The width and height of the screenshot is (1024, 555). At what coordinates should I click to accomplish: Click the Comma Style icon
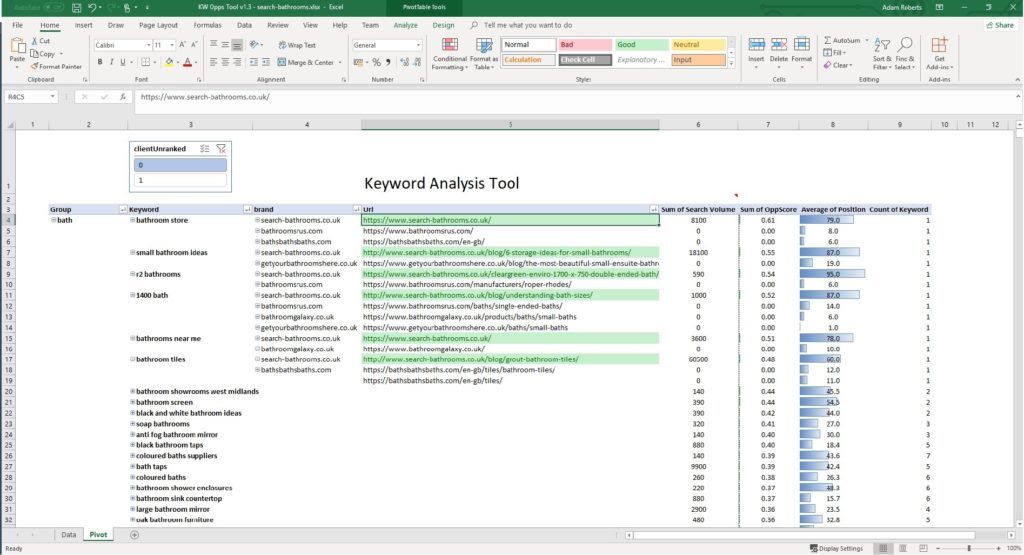pos(388,62)
